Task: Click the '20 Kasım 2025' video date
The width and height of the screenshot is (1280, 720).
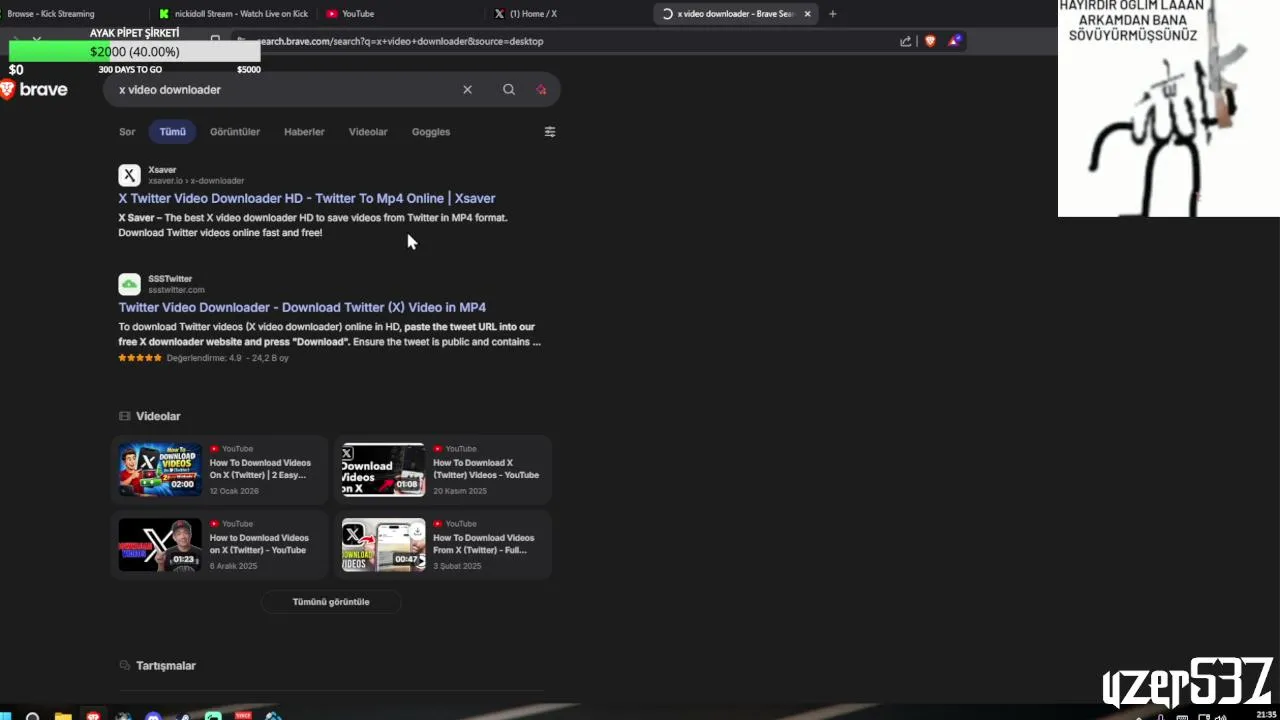Action: pyautogui.click(x=460, y=491)
